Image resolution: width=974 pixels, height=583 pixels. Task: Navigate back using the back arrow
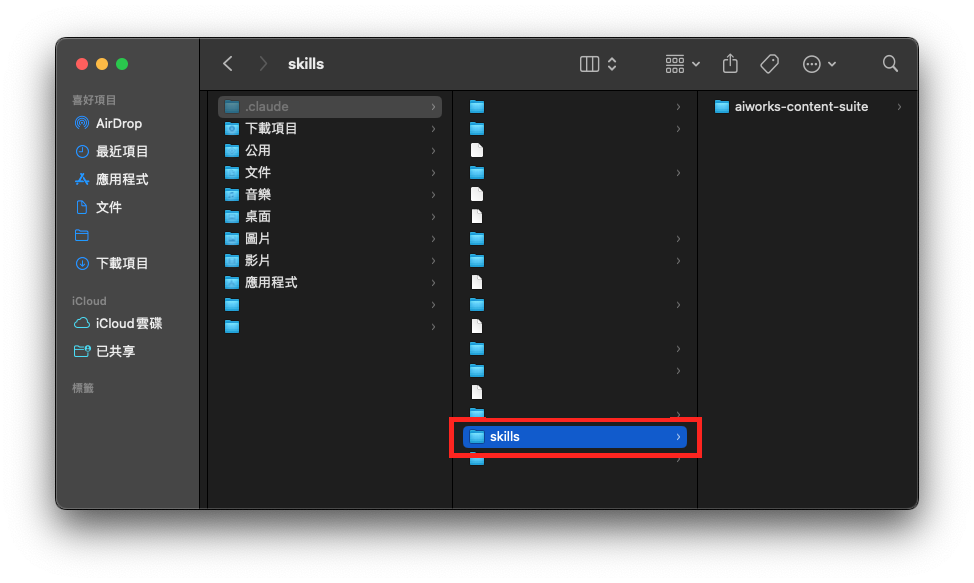(x=227, y=63)
